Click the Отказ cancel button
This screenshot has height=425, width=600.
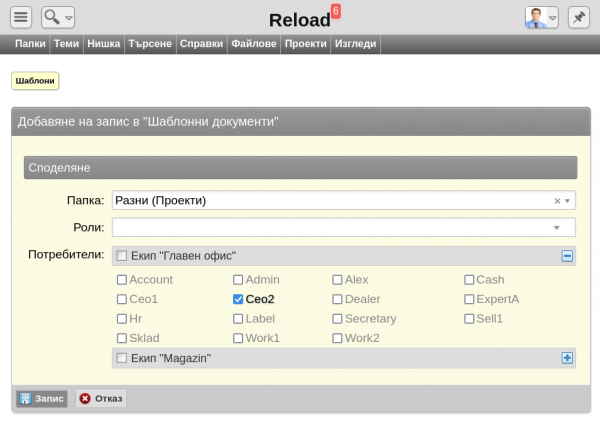pos(101,398)
